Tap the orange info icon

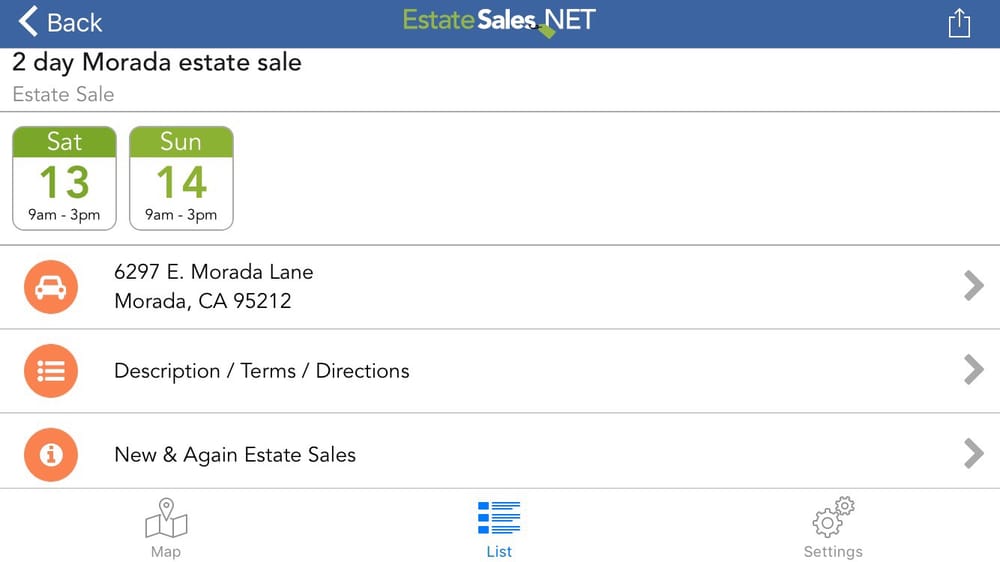point(51,454)
